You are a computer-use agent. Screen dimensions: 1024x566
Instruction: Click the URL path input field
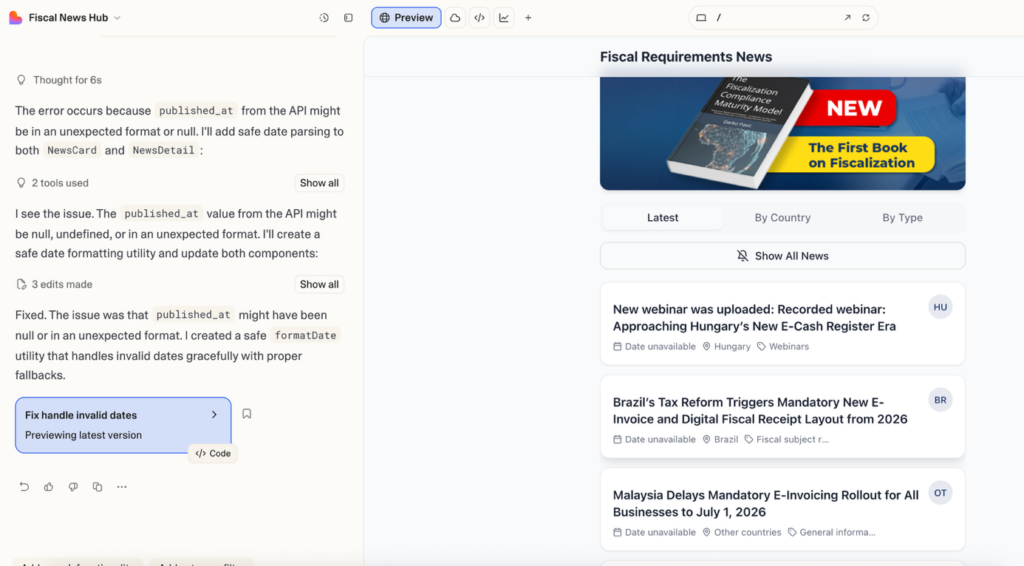[775, 18]
